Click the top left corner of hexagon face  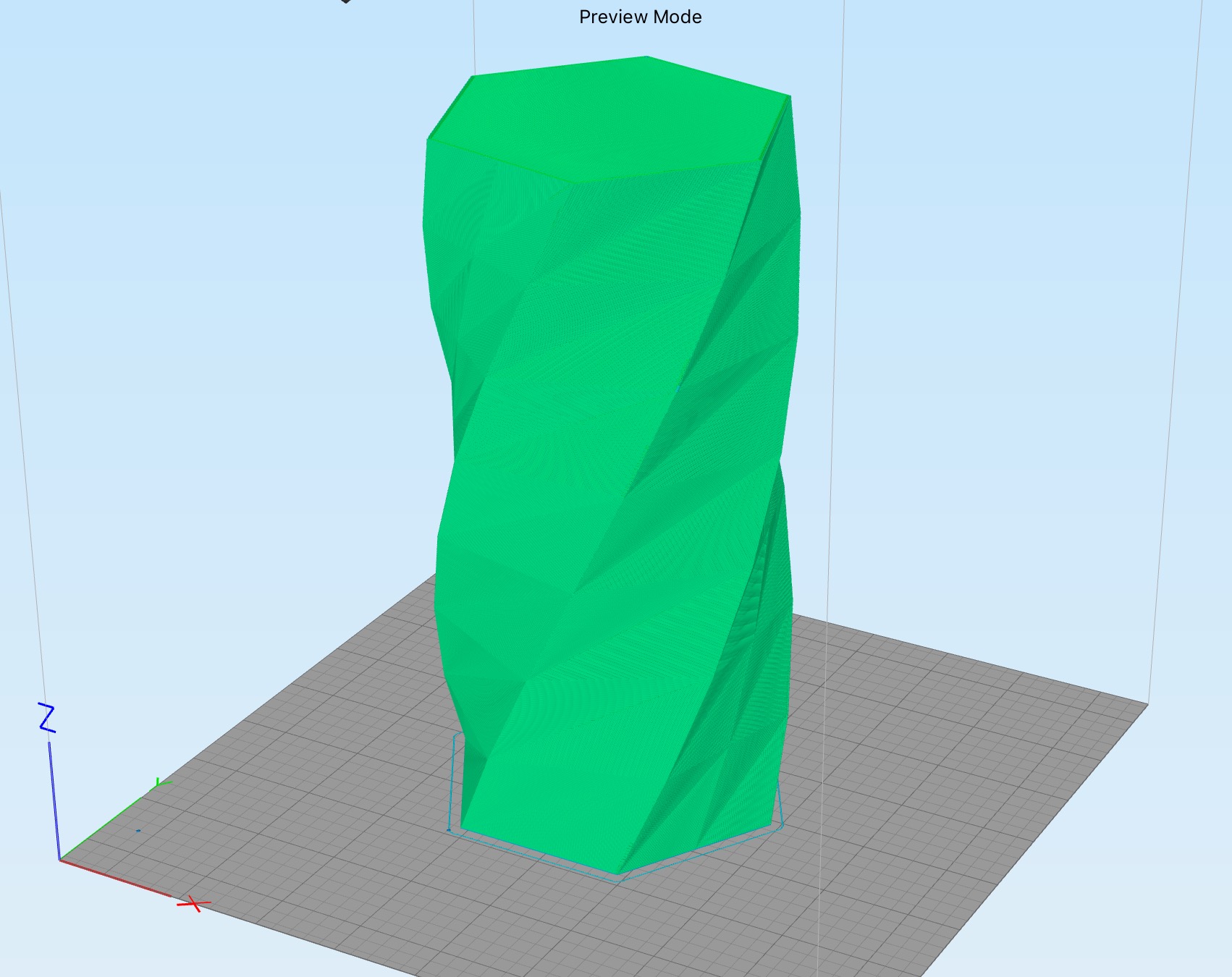pos(473,77)
